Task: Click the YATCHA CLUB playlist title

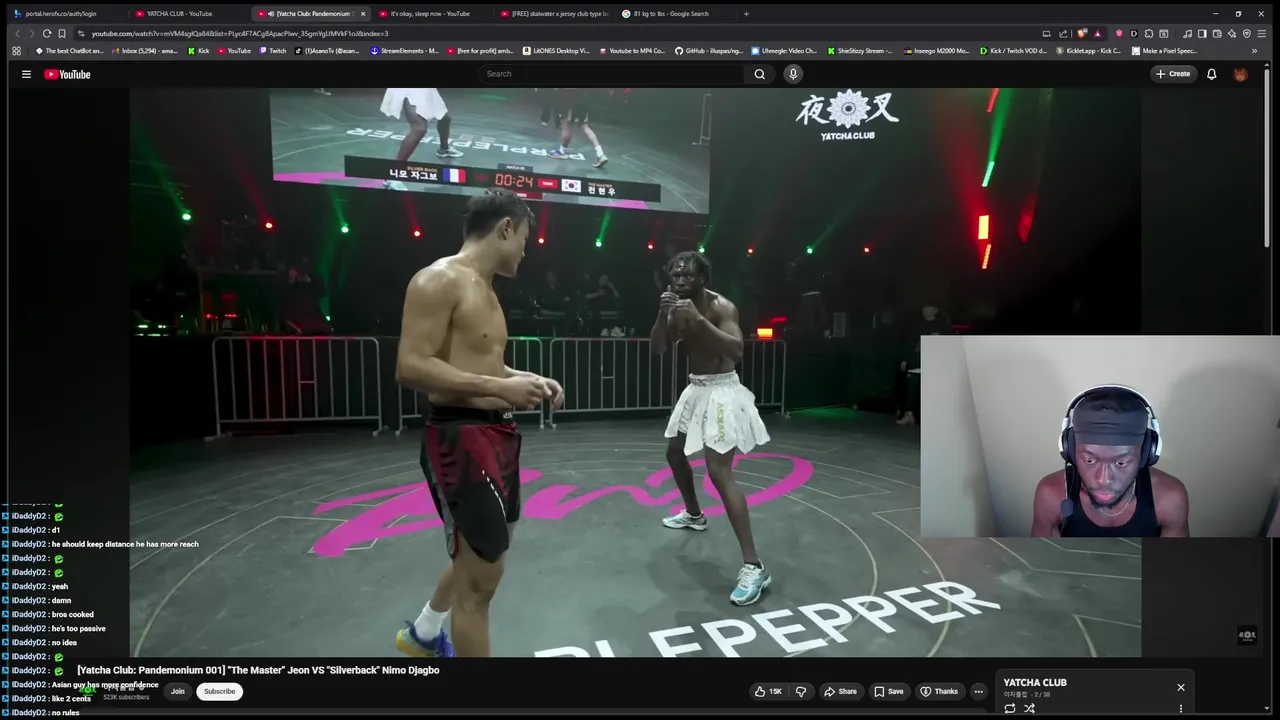Action: [1035, 683]
